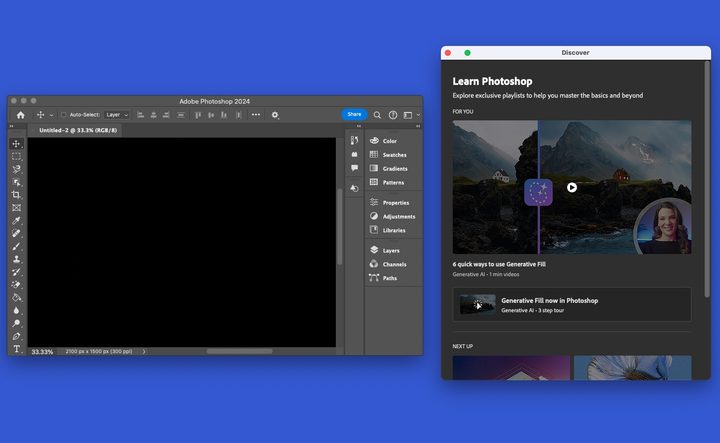Open the Layer auto-select dropdown
Screen dimensions: 720x443
point(117,115)
